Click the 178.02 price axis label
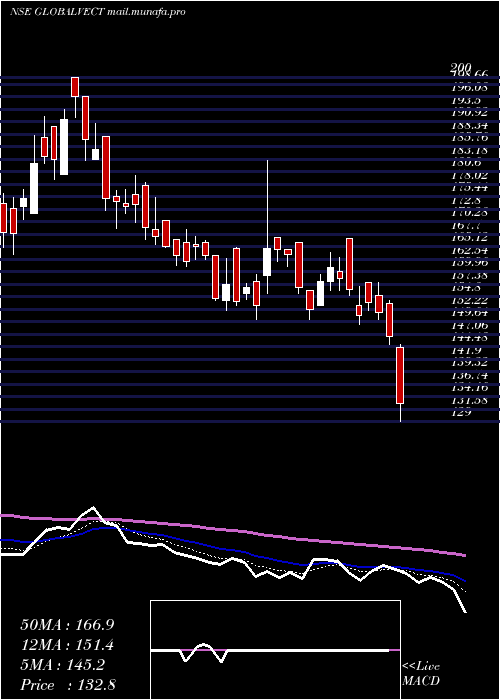 coord(469,176)
